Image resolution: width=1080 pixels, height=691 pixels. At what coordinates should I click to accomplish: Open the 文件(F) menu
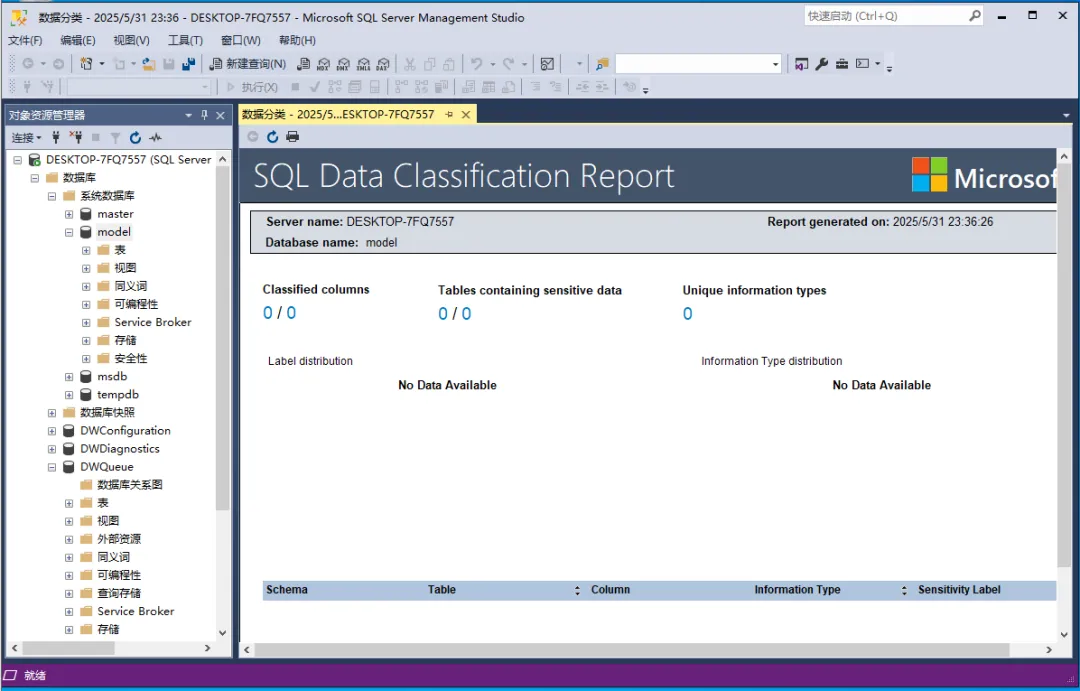25,40
